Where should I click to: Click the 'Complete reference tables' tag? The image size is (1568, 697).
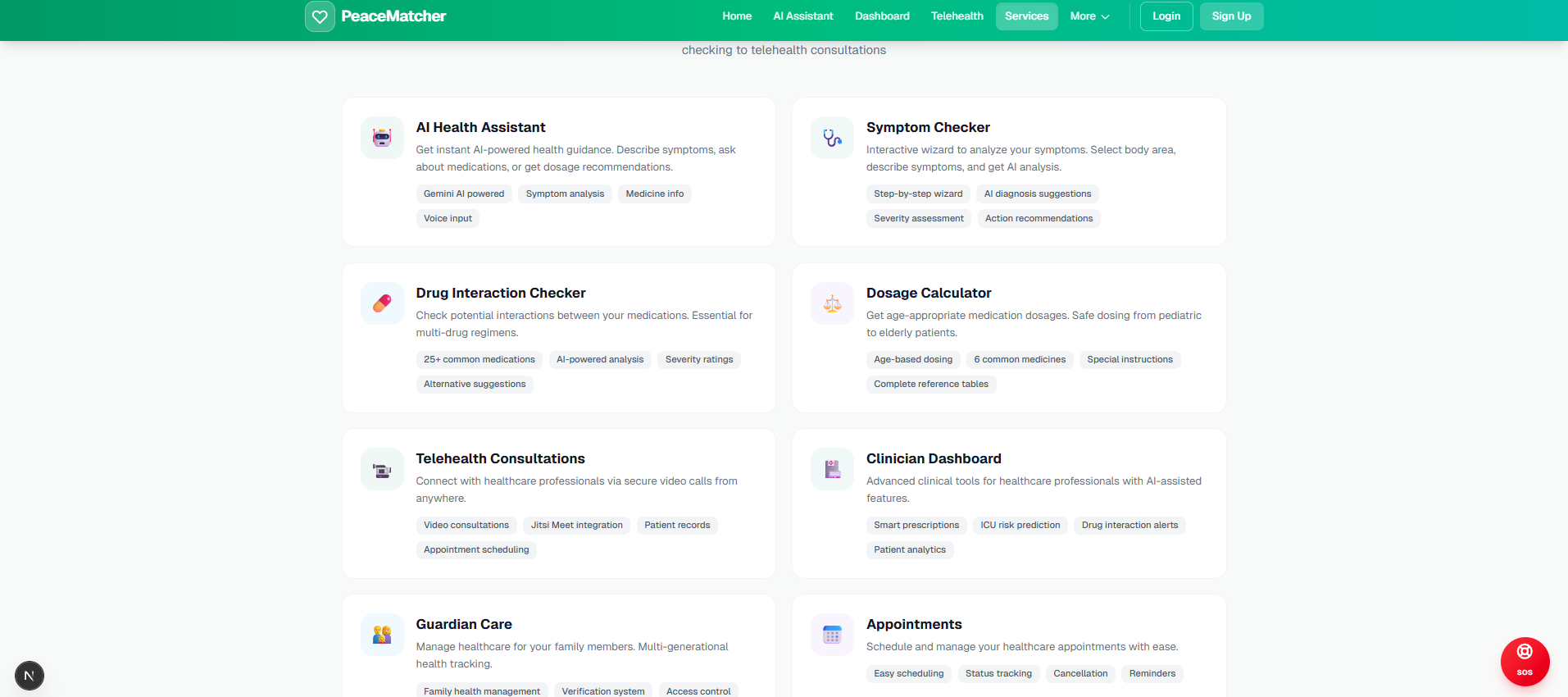click(x=931, y=385)
